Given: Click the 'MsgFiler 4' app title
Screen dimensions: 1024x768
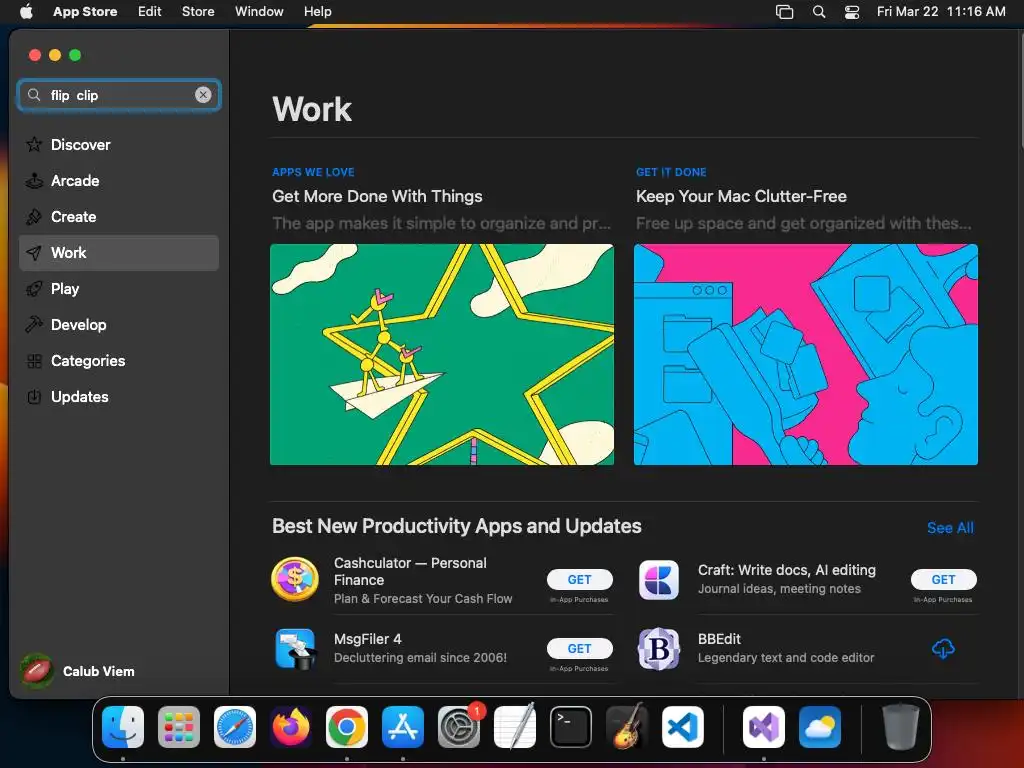Looking at the screenshot, I should [368, 639].
